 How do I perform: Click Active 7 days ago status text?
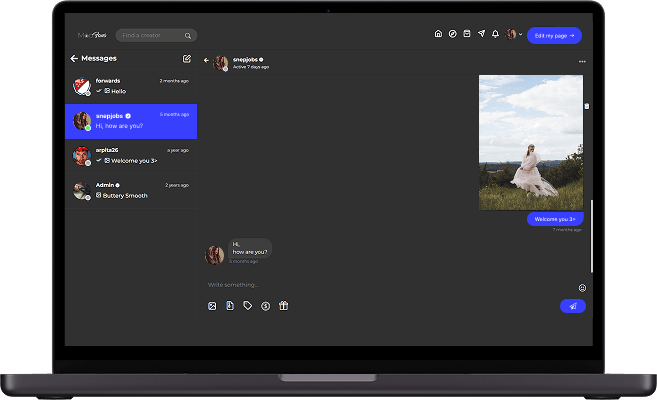click(x=251, y=67)
